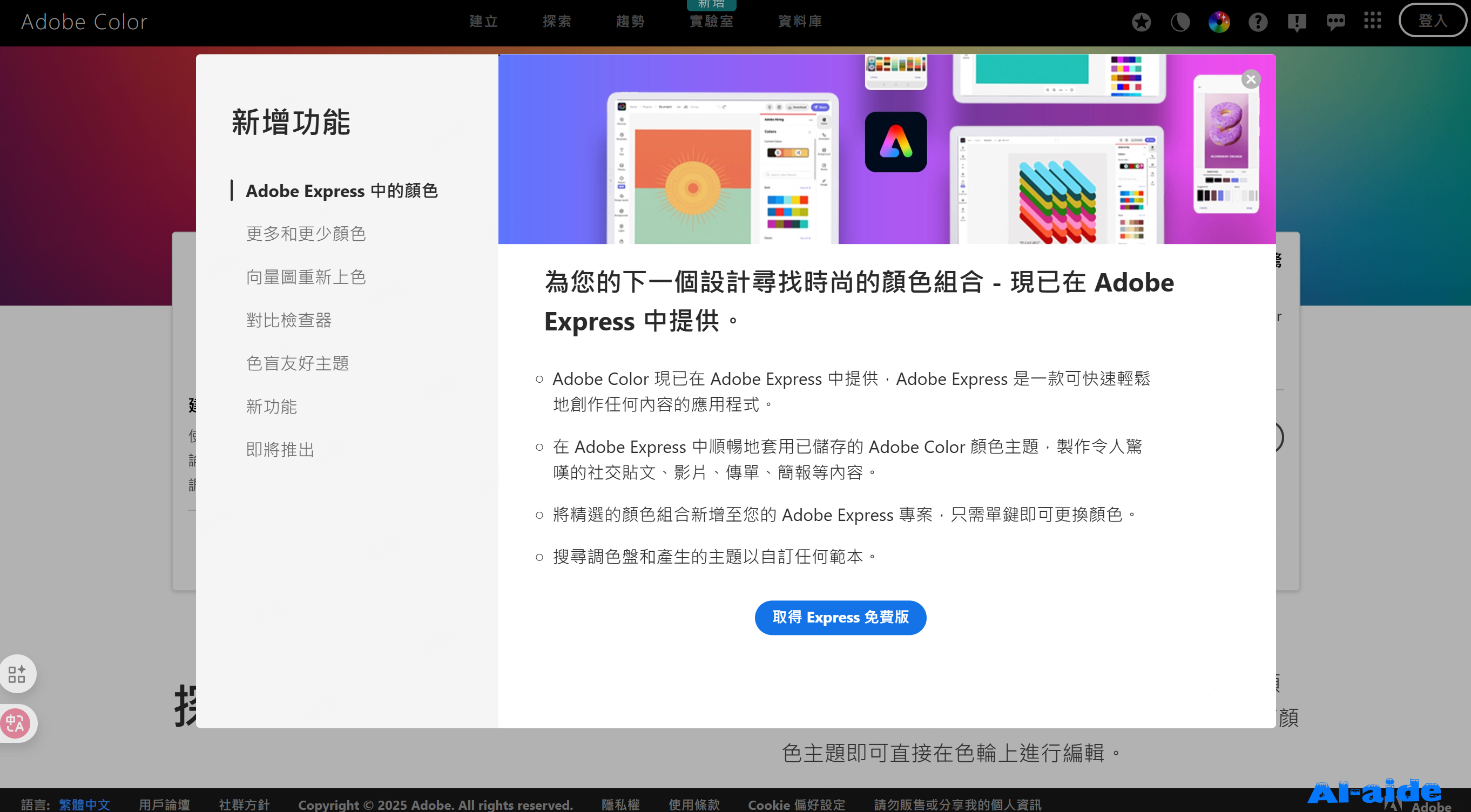Click the floating pink translate icon
The height and width of the screenshot is (812, 1471).
16,723
